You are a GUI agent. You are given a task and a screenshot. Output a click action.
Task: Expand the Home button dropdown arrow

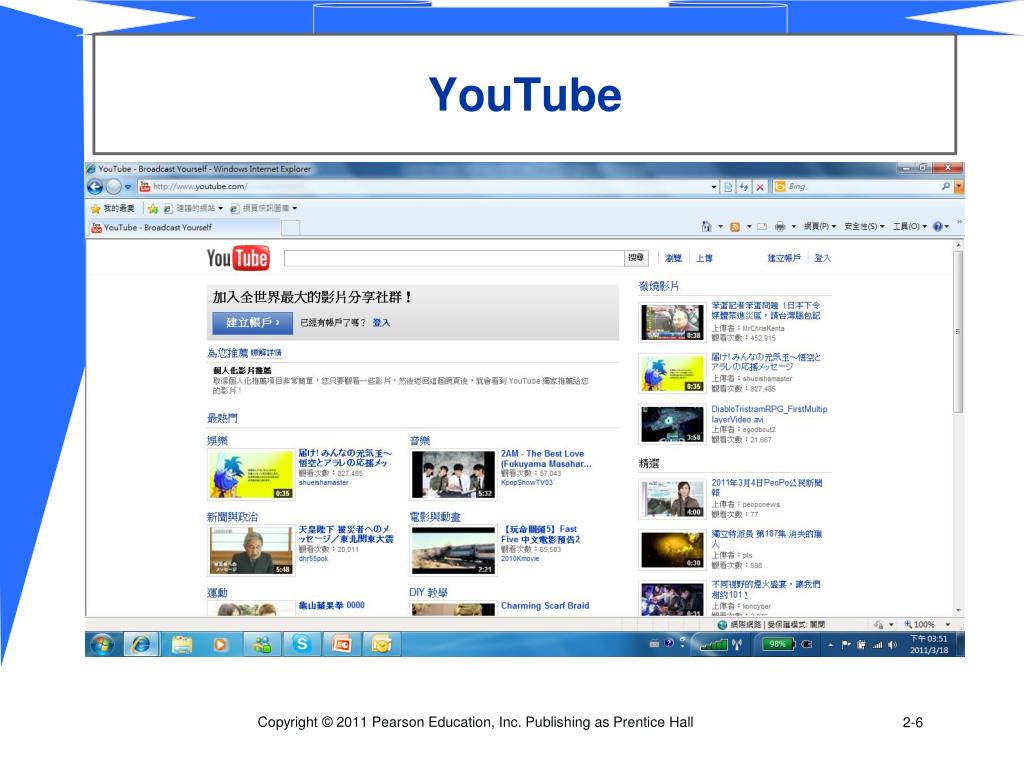click(x=720, y=227)
